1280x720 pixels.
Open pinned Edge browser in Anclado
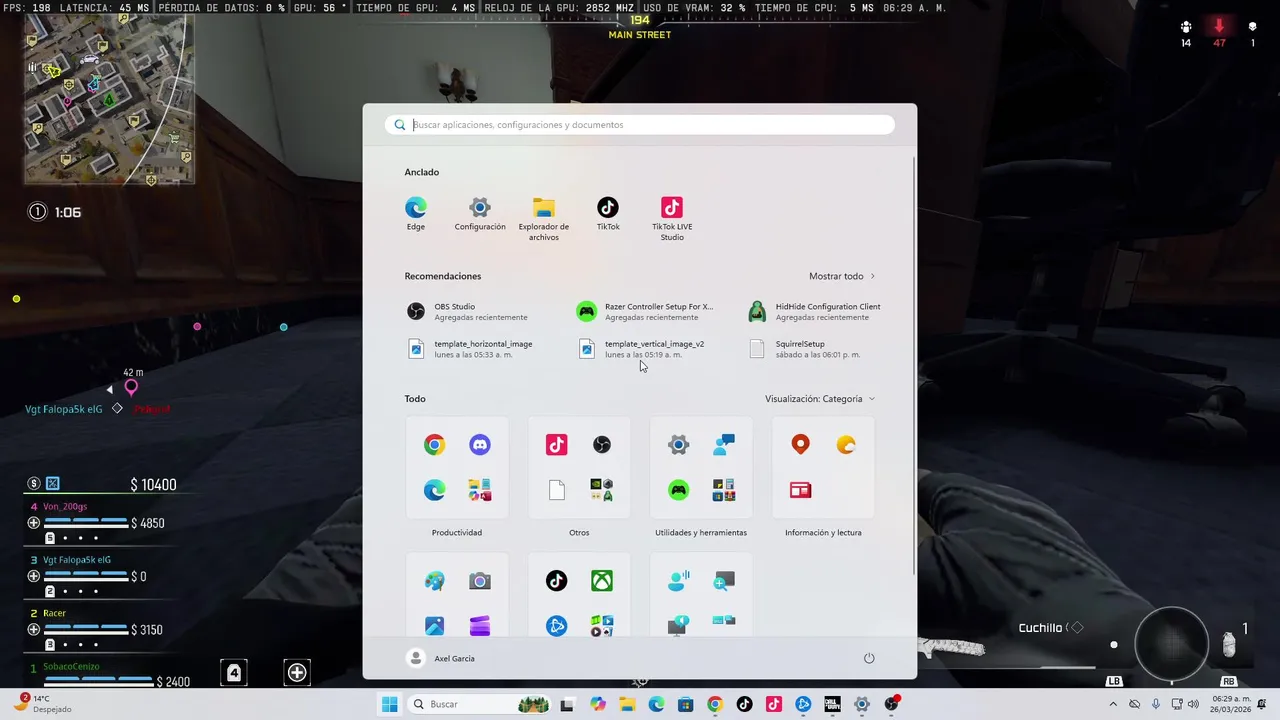tap(416, 214)
